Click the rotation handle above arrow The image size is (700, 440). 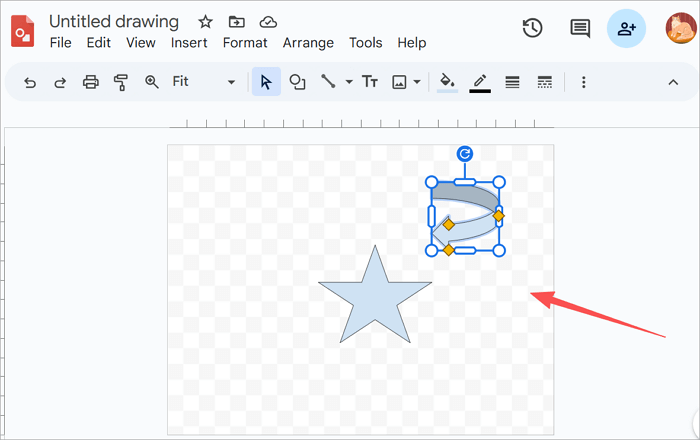tap(465, 154)
